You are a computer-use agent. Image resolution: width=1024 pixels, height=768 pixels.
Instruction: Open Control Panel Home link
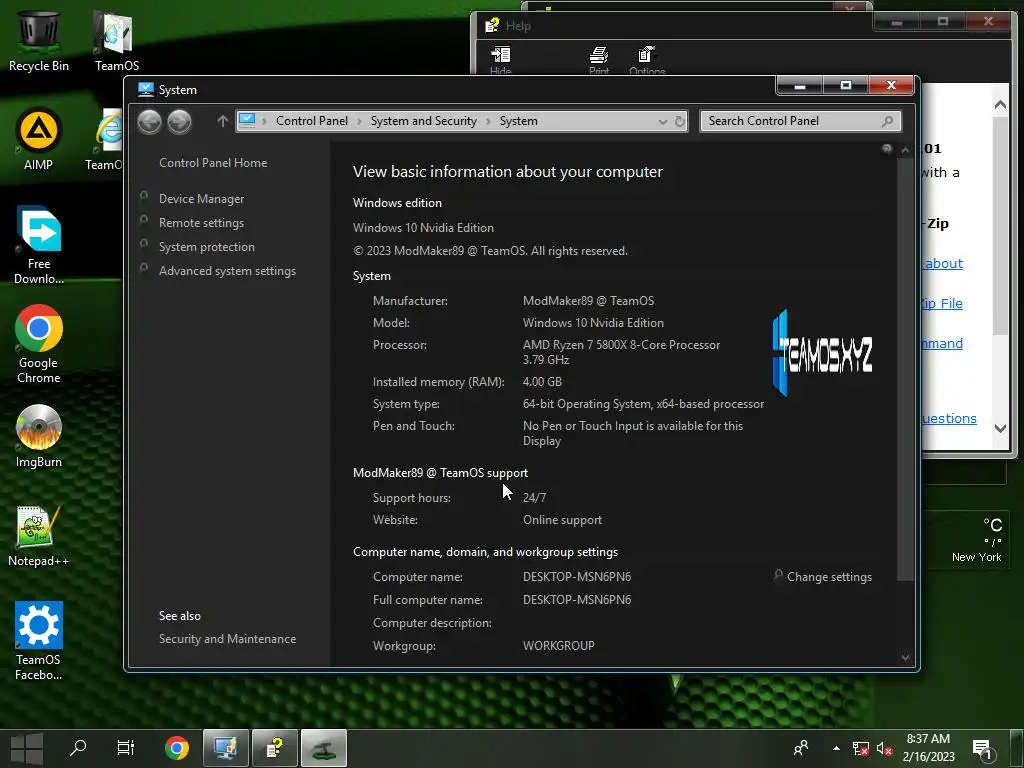(213, 163)
